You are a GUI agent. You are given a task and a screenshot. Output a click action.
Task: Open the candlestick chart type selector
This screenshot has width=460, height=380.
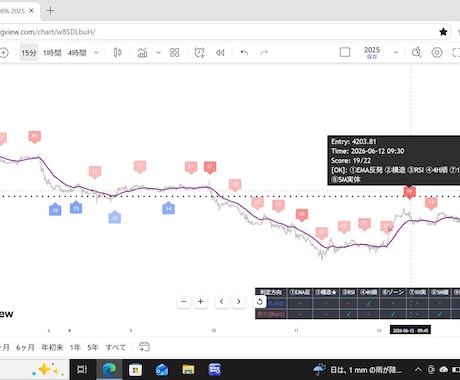click(117, 52)
